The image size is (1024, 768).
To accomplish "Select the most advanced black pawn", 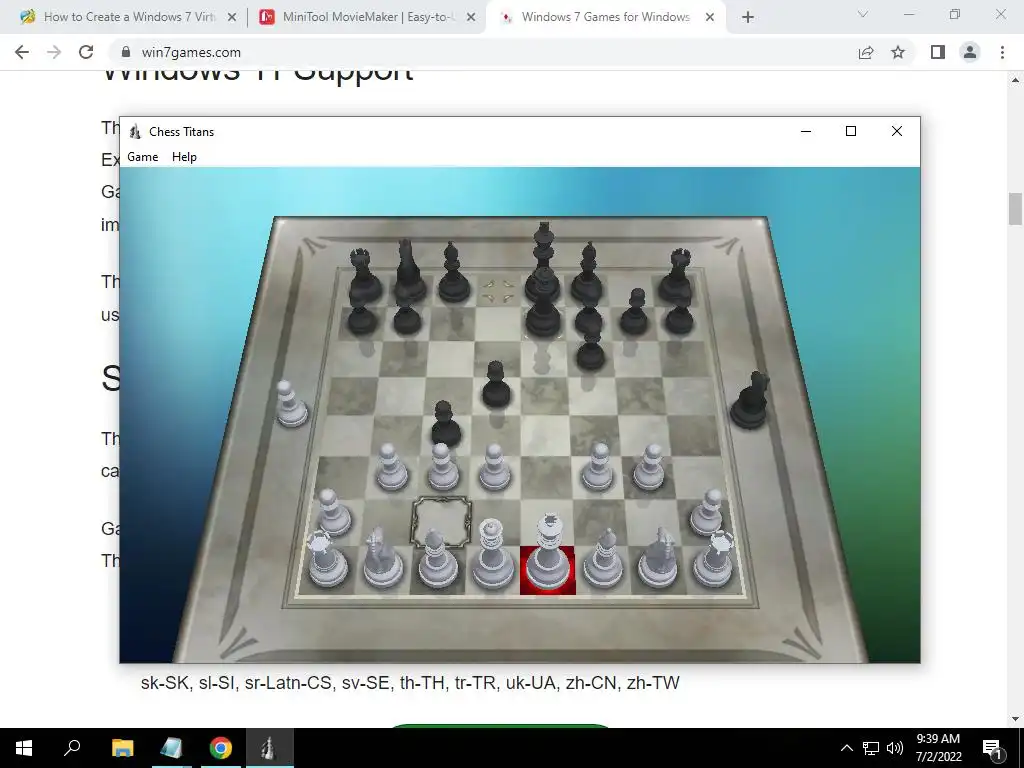I will (446, 423).
